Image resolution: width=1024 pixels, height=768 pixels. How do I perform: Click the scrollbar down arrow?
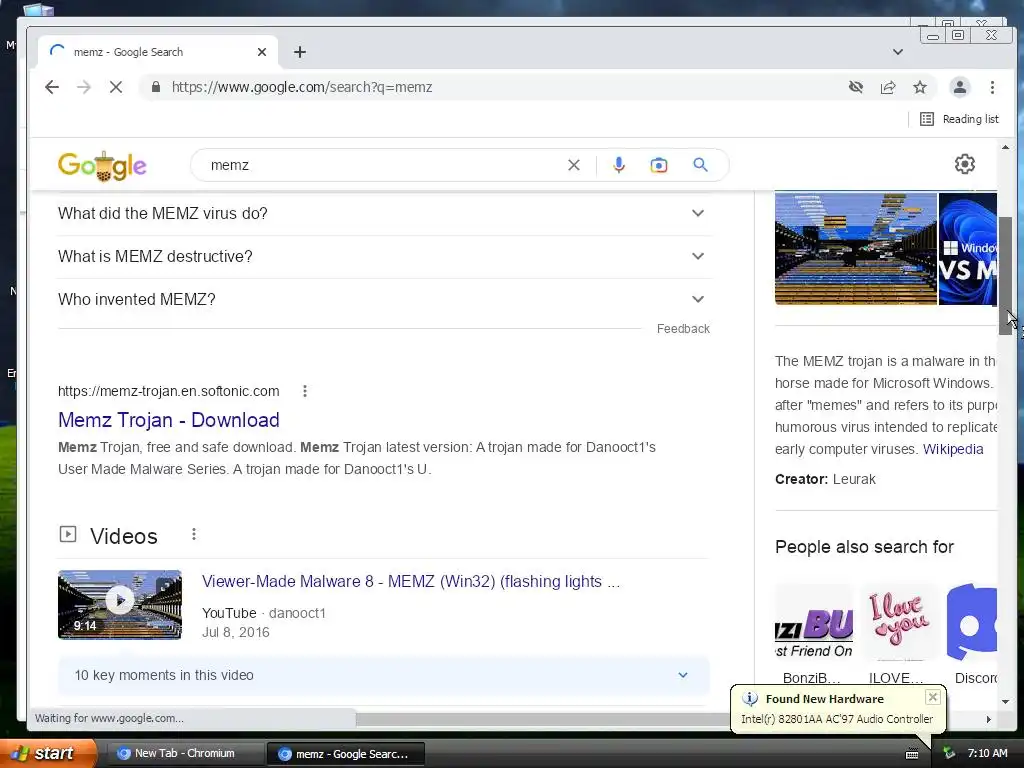click(x=1005, y=701)
